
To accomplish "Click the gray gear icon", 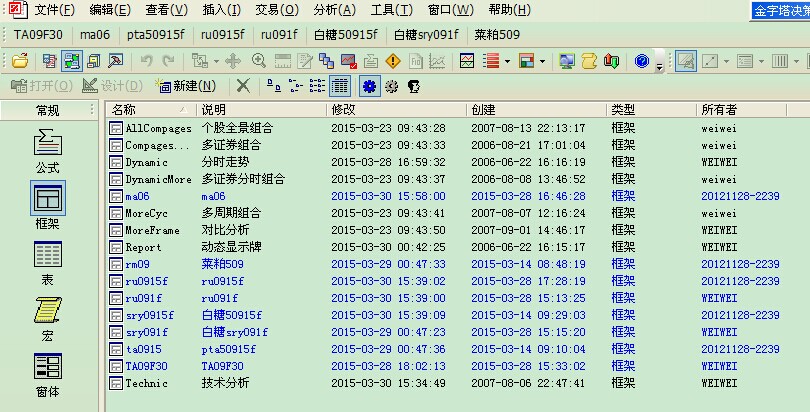I will pos(392,86).
